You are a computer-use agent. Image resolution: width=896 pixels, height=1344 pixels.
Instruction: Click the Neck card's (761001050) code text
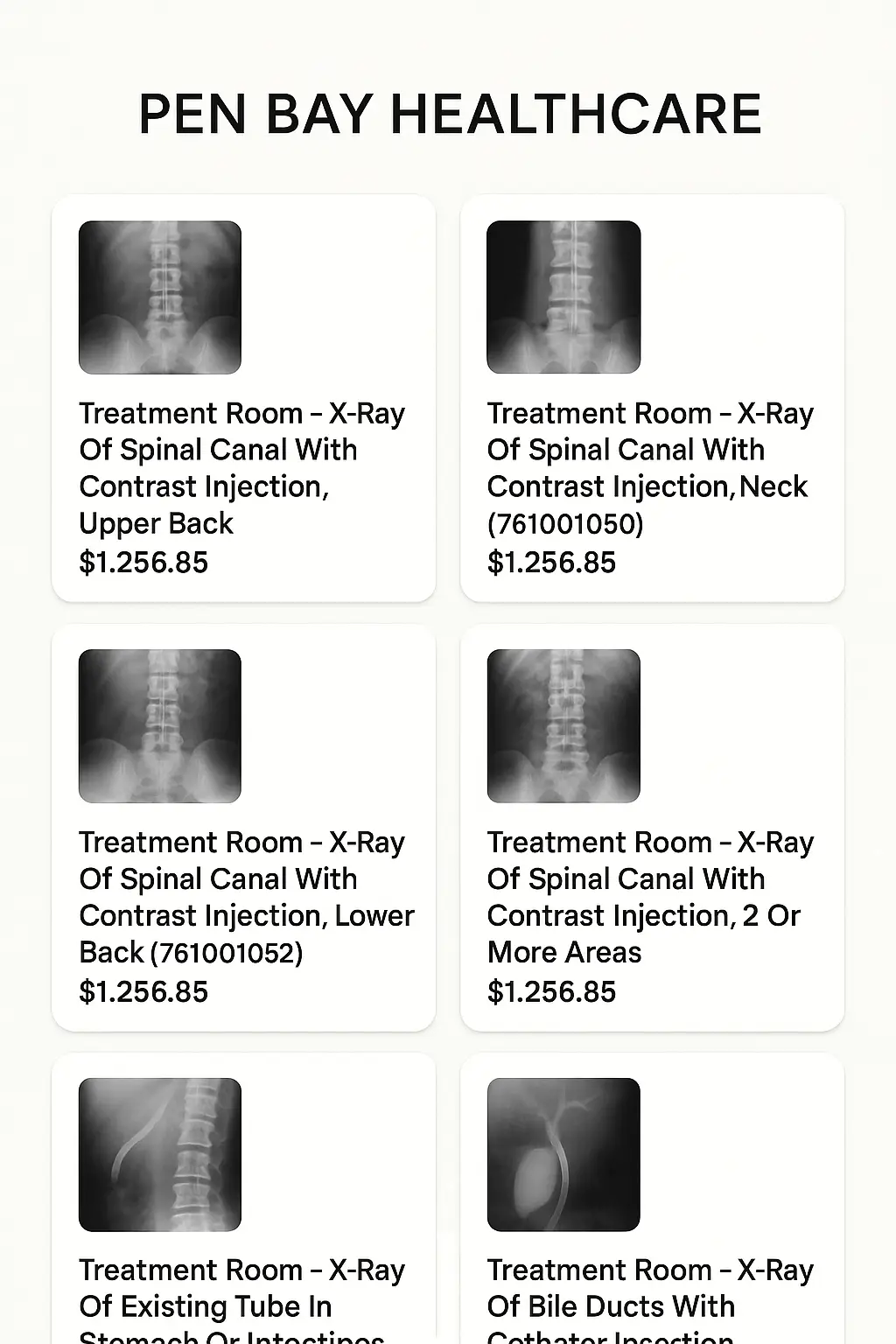565,524
